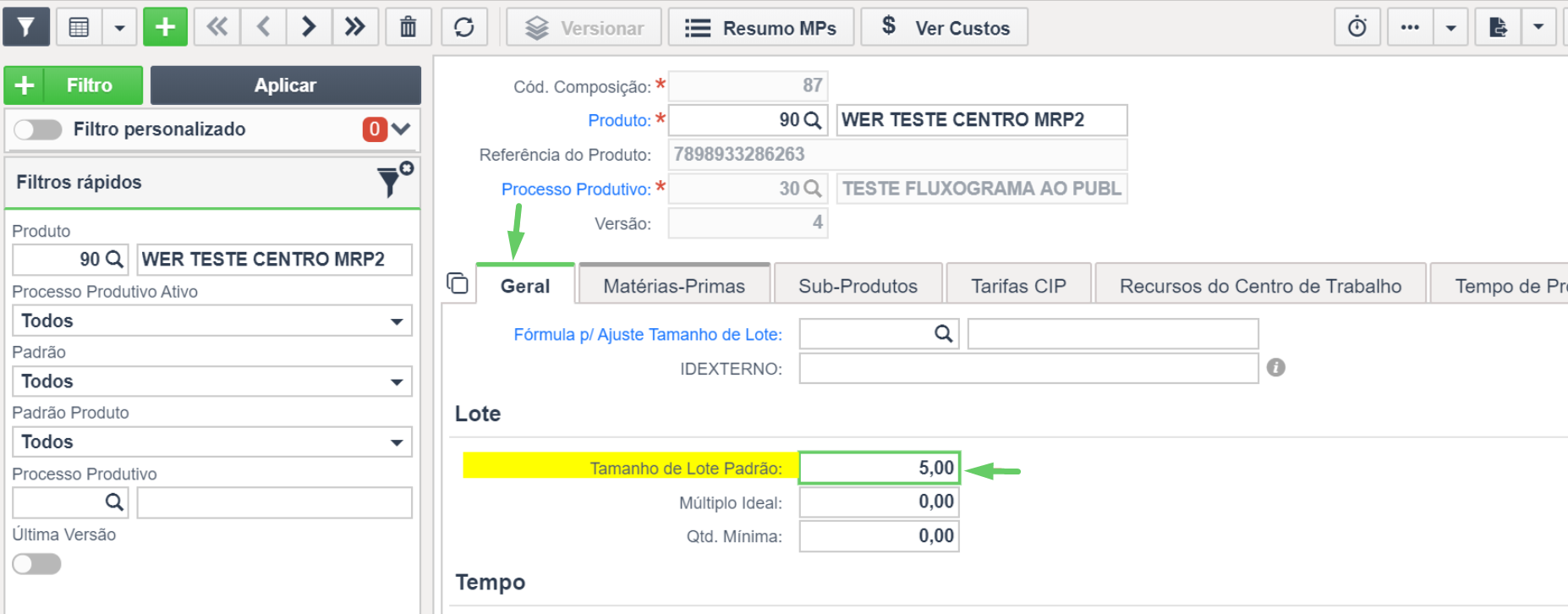The height and width of the screenshot is (614, 1568).
Task: Go to last record
Action: click(354, 27)
